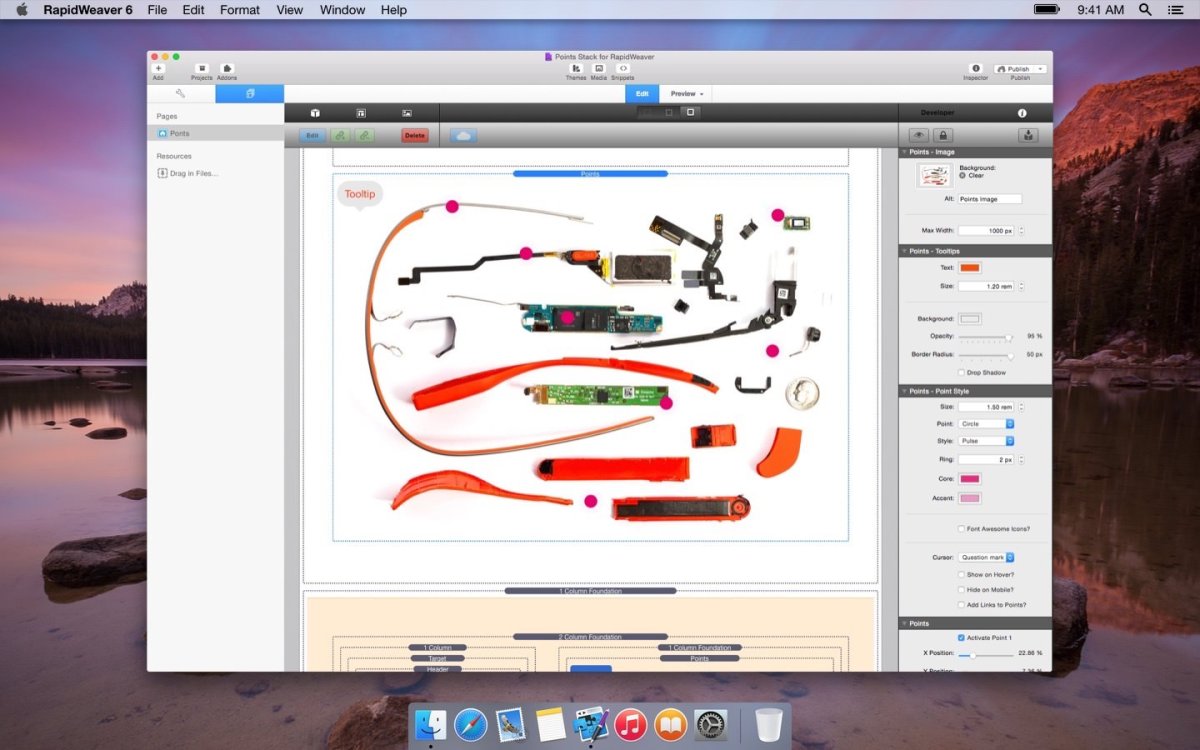
Task: Select the pages sidebar tab icon
Action: [x=250, y=93]
